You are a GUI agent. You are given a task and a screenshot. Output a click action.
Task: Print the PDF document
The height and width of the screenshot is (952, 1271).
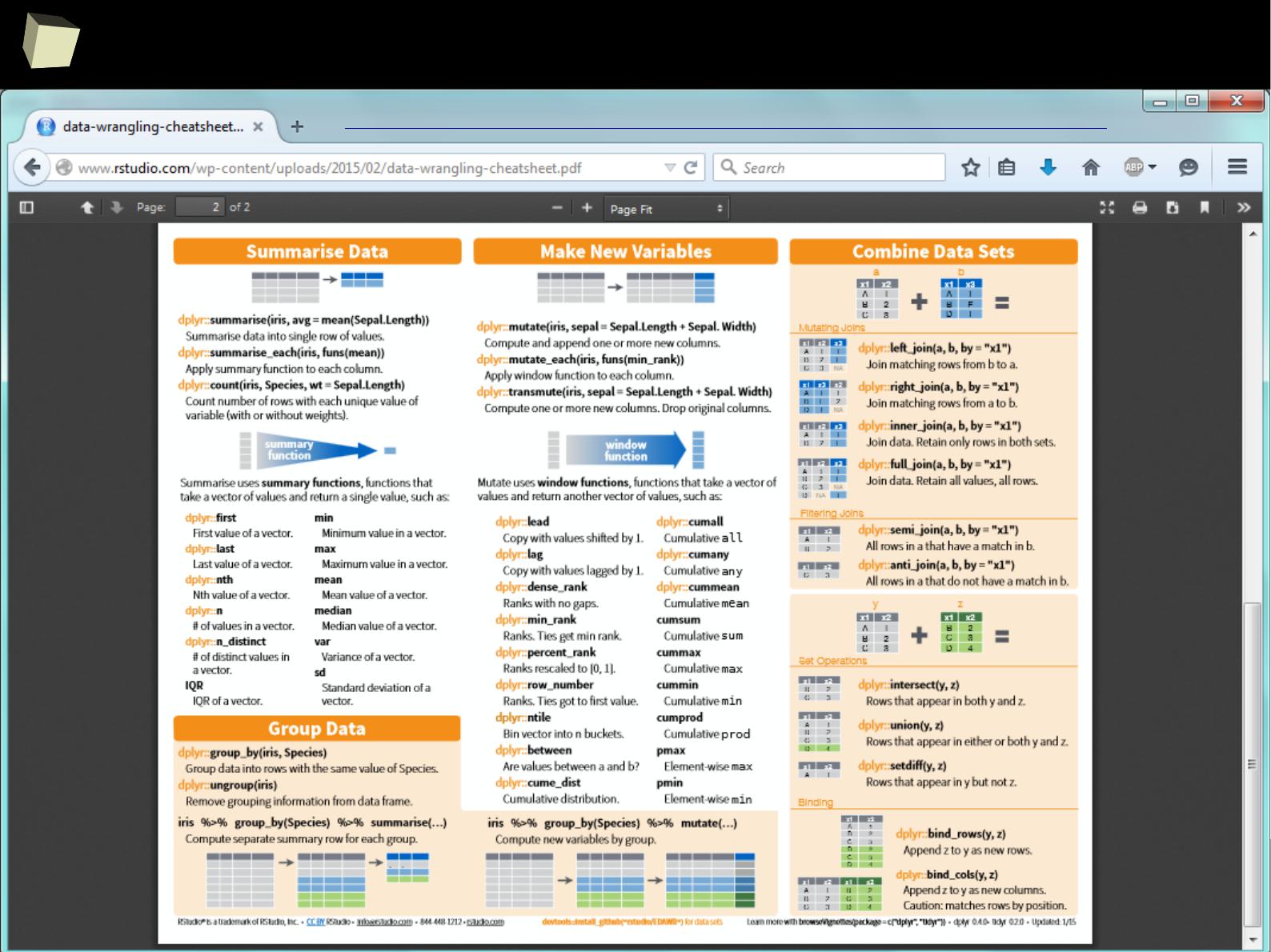coord(1140,207)
